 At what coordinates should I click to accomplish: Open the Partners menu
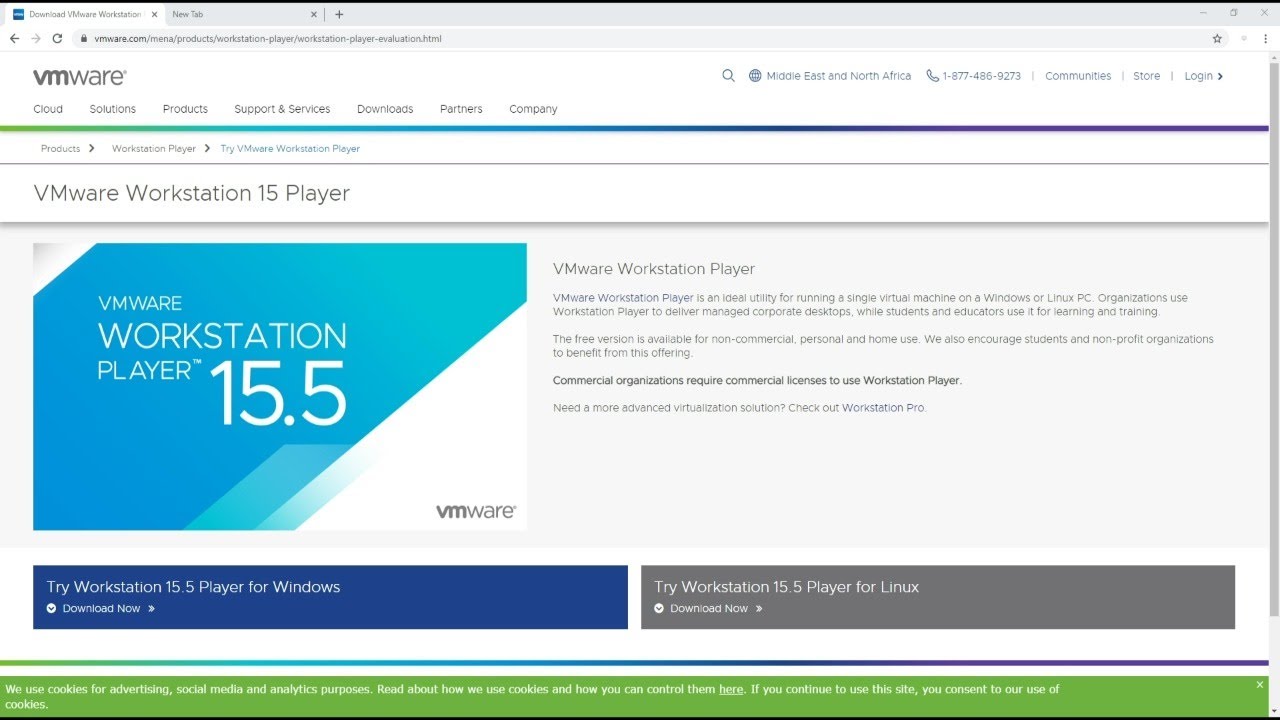461,109
